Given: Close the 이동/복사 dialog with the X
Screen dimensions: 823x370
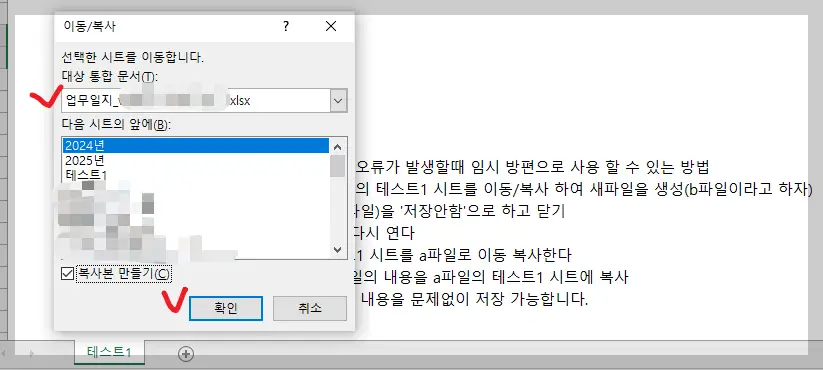Looking at the screenshot, I should click(x=331, y=26).
